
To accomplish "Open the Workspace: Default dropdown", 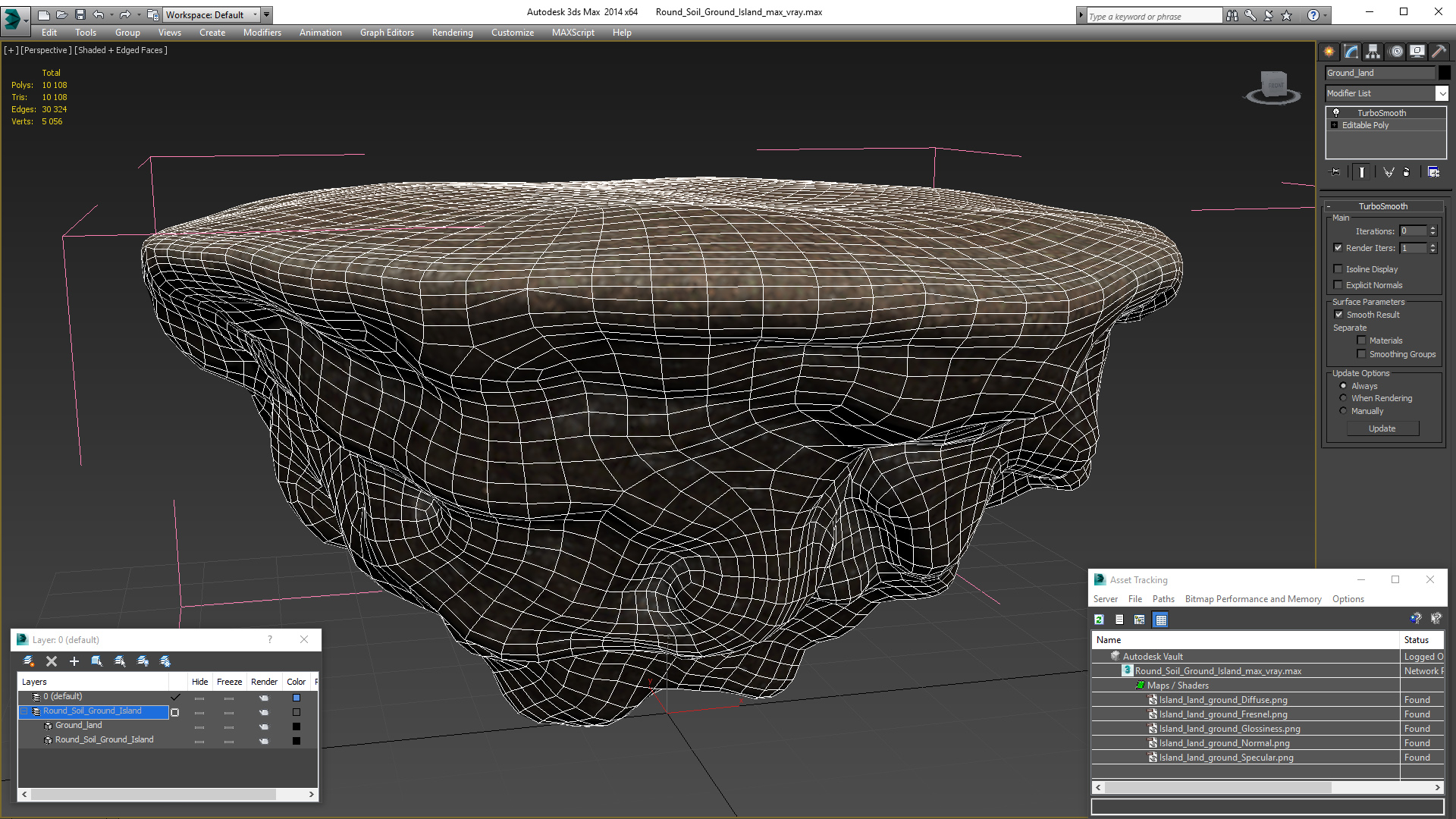I will click(212, 14).
